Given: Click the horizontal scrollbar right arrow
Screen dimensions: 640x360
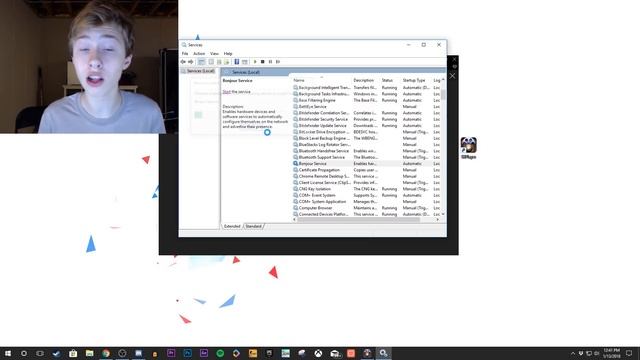Looking at the screenshot, I should tap(438, 220).
